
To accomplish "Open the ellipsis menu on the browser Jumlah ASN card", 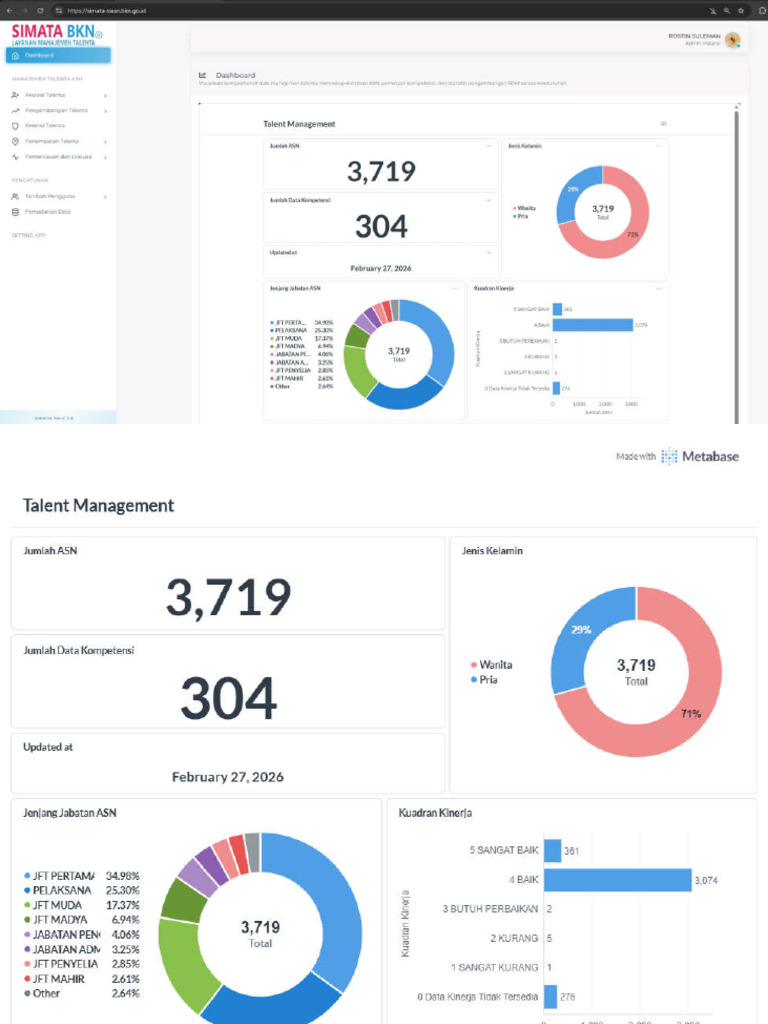I will pos(488,146).
